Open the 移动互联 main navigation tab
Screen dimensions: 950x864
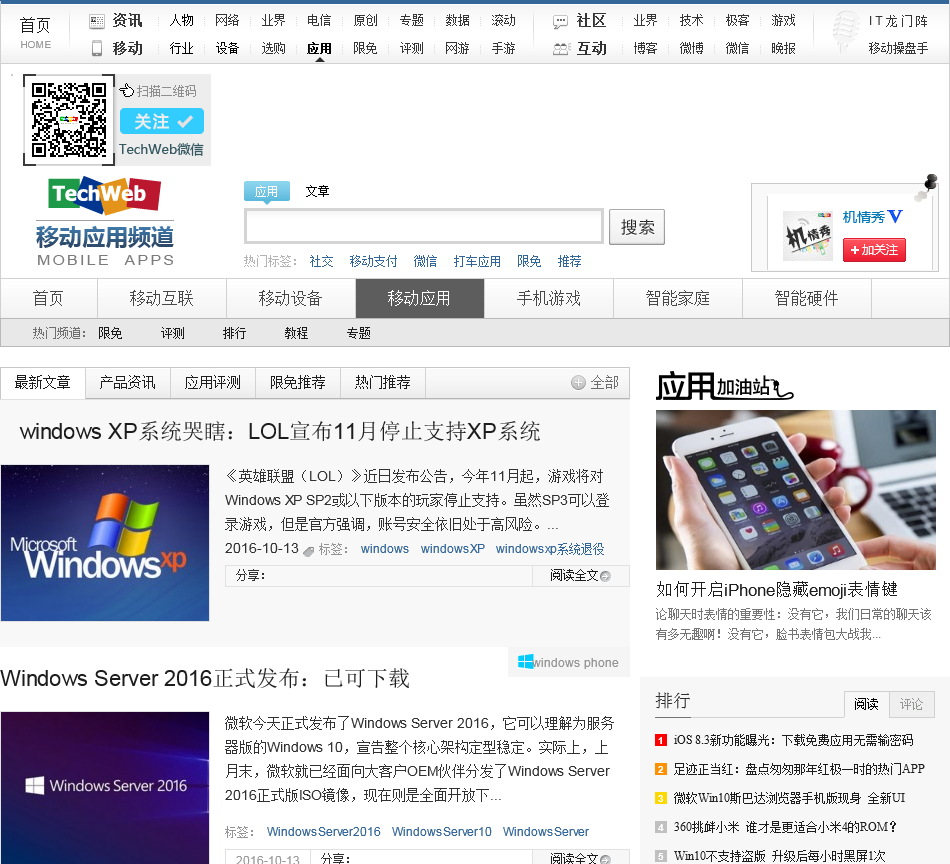pos(162,298)
